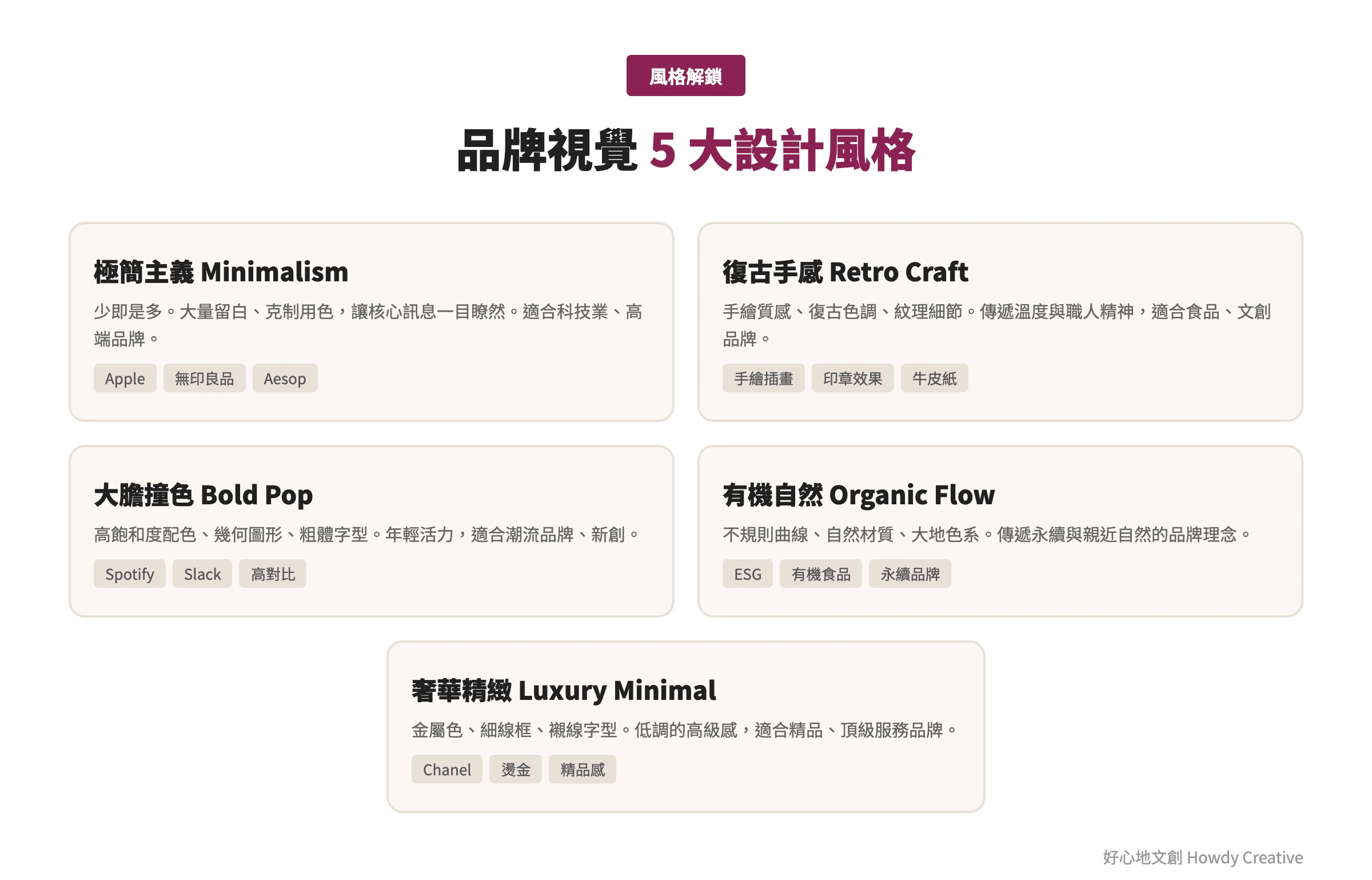This screenshot has width=1372, height=880.
Task: Click the 有機自然 Organic Flow card title
Action: (859, 495)
